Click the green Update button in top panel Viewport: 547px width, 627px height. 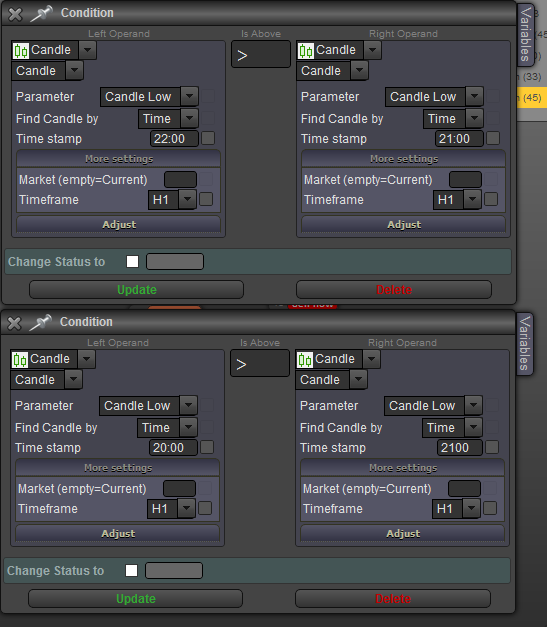point(136,290)
